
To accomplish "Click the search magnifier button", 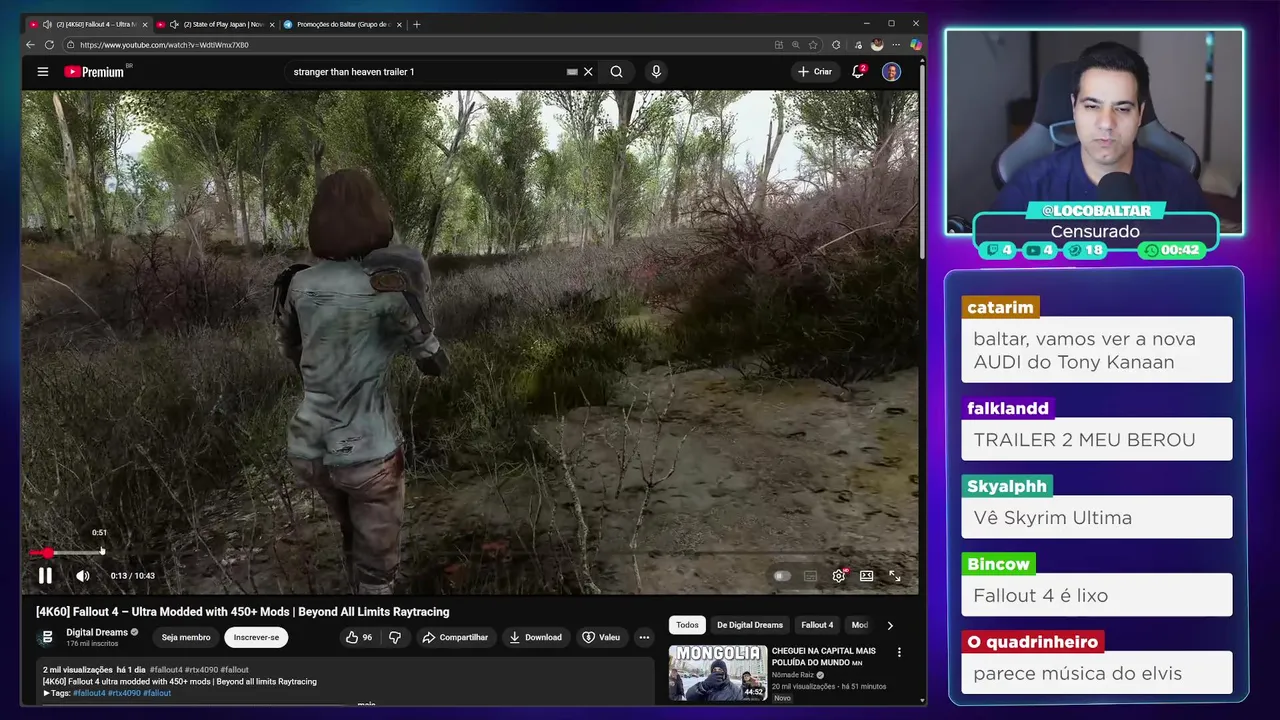I will click(x=616, y=72).
